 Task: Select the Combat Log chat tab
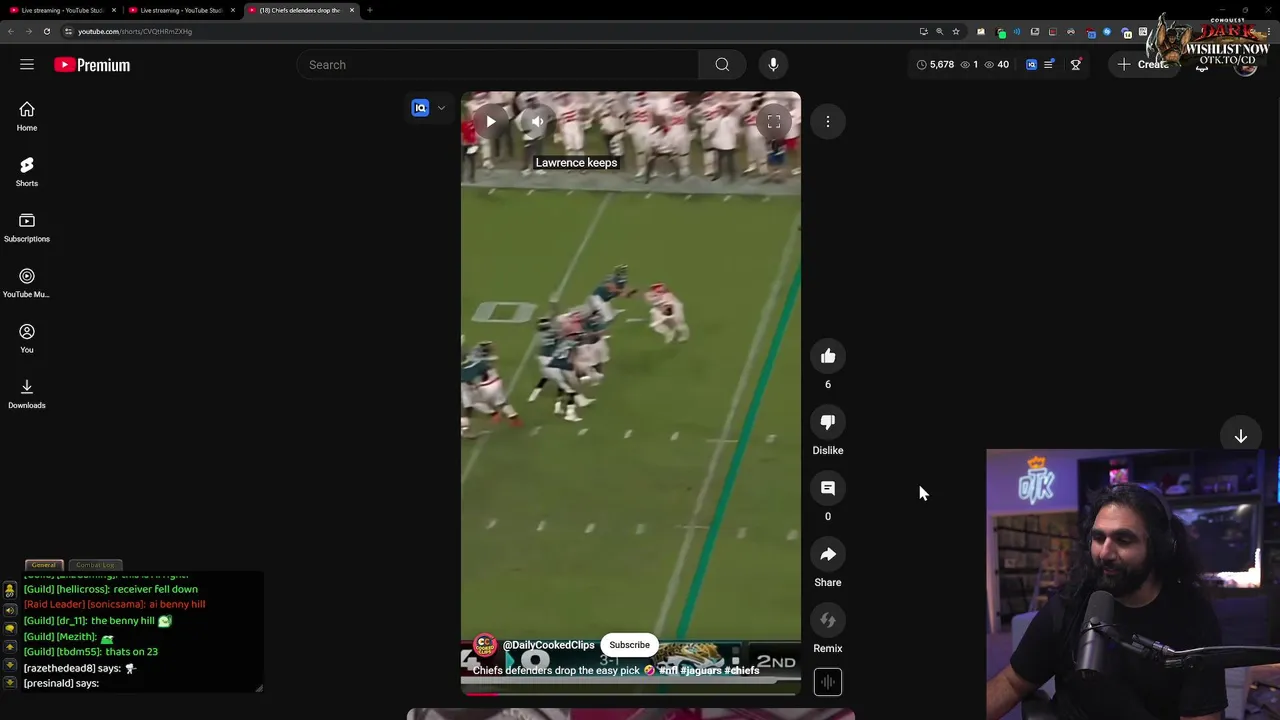click(x=96, y=565)
